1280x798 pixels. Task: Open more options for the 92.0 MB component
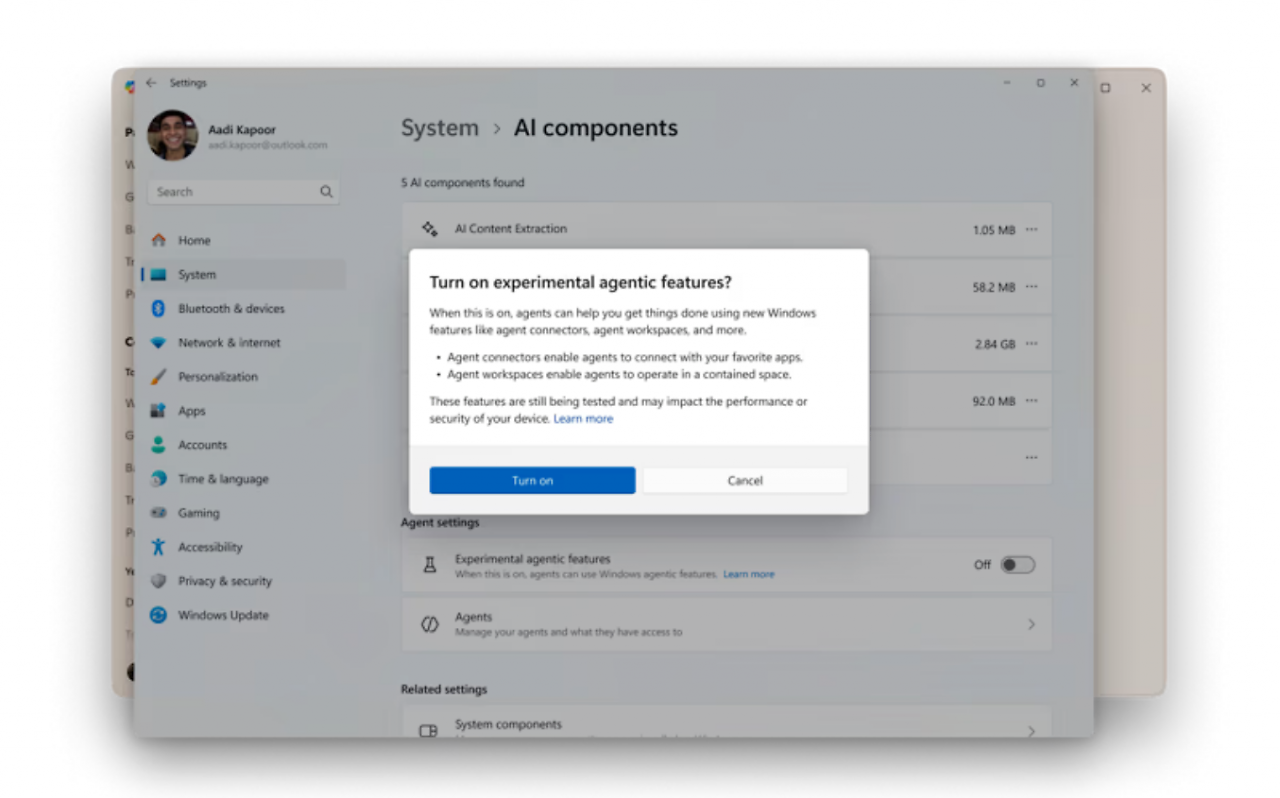[x=1031, y=400]
